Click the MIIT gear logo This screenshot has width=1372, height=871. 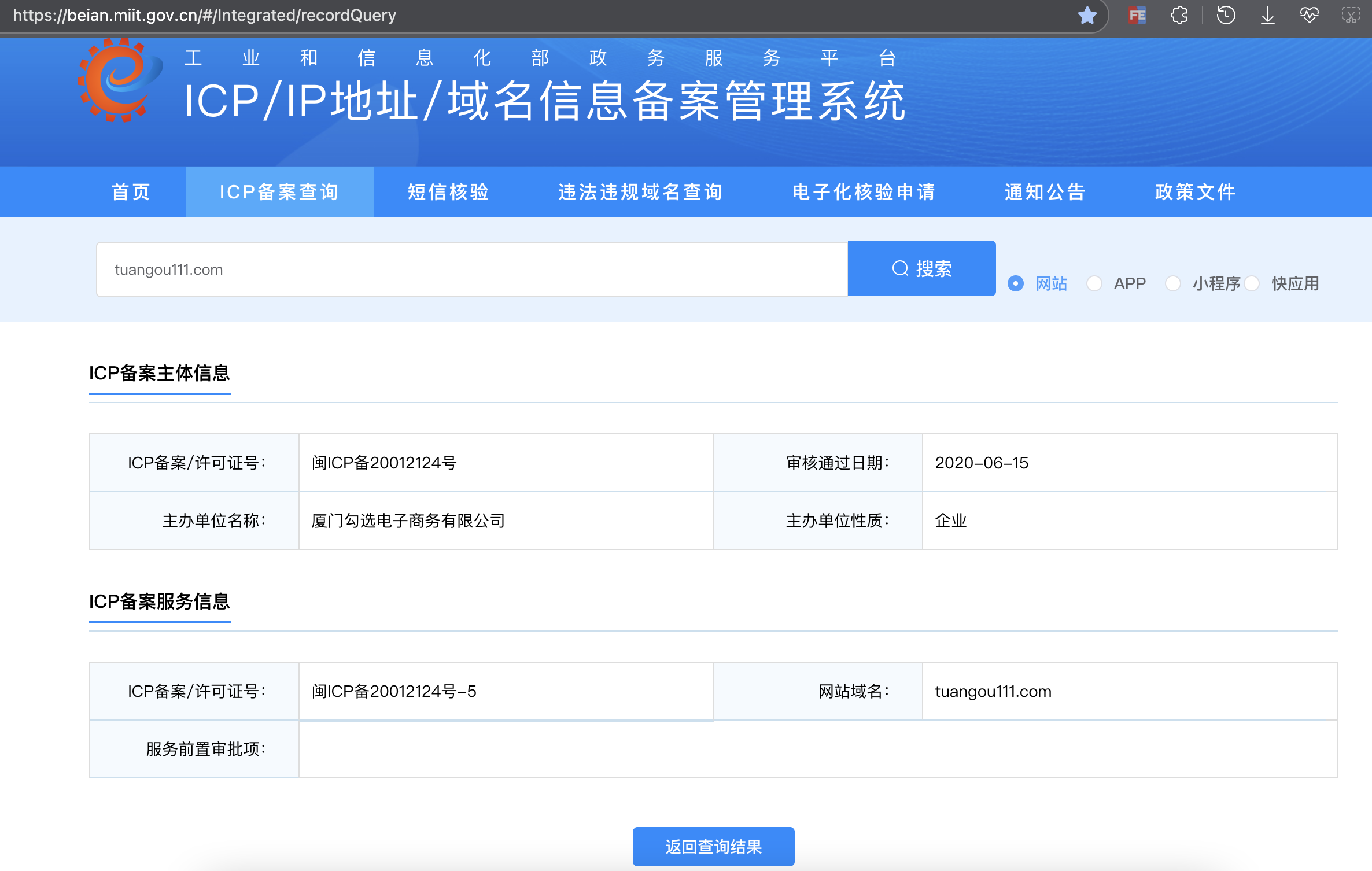[120, 81]
